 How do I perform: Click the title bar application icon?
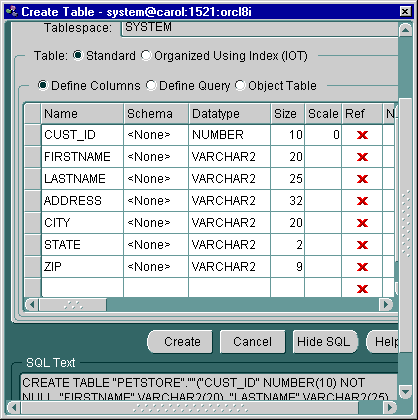pyautogui.click(x=12, y=12)
